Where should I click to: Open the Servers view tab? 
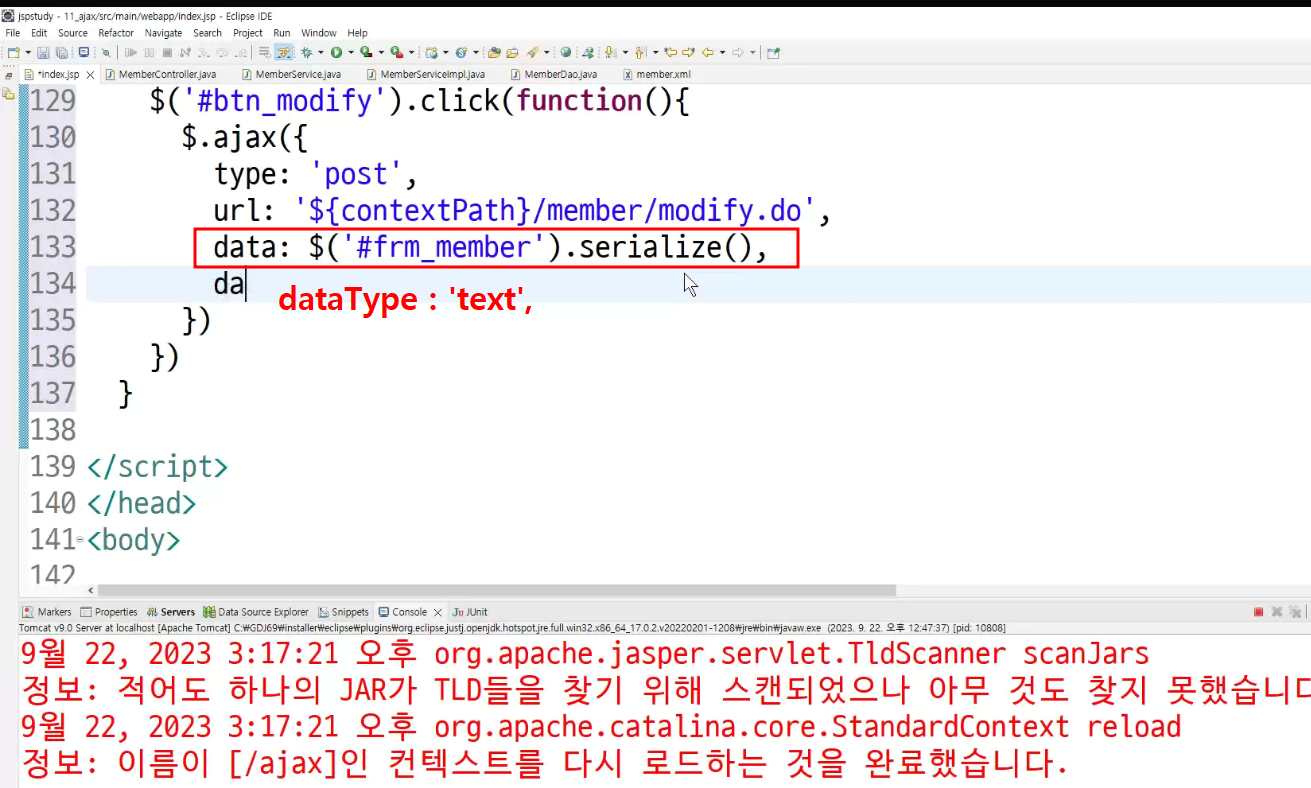[171, 612]
